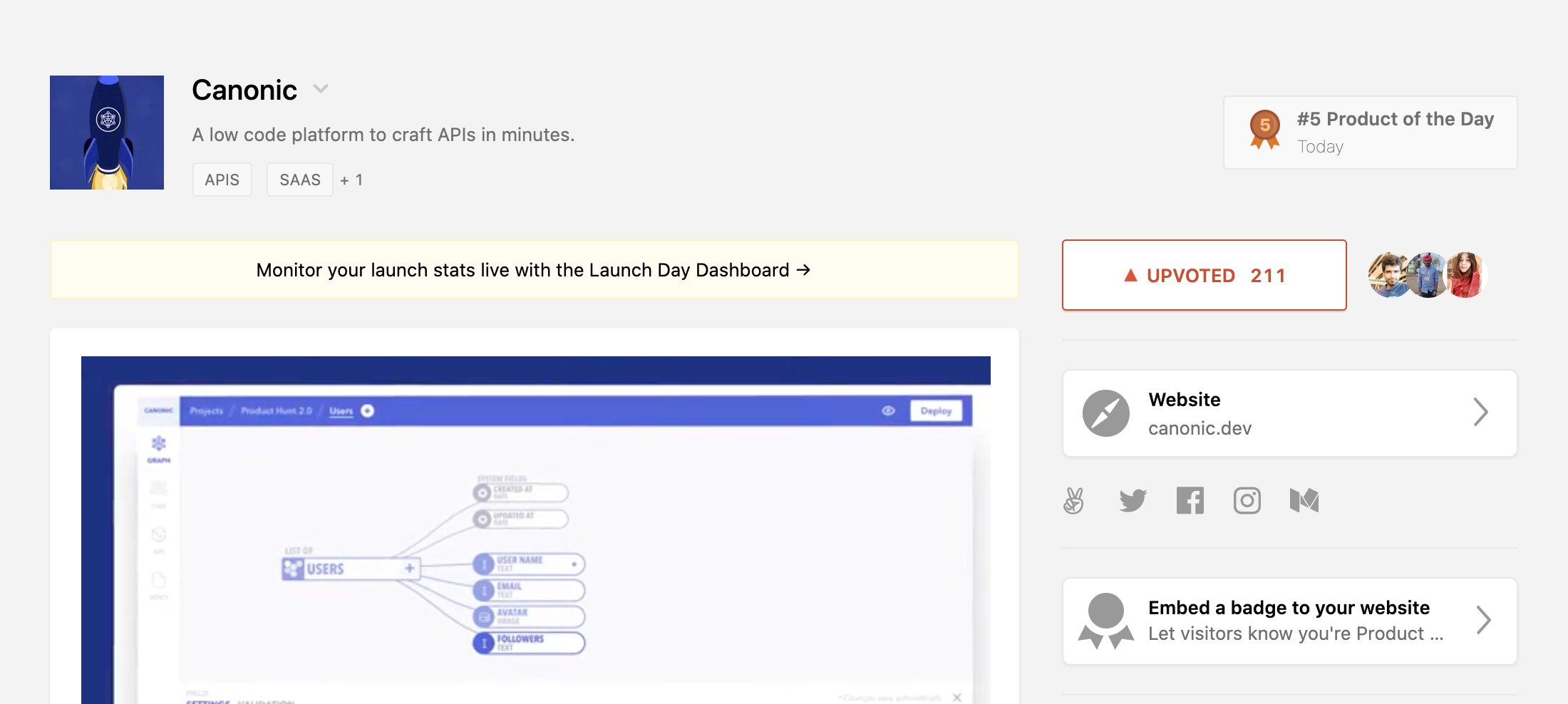
Task: Show the additional "+ 1" topic
Action: point(351,180)
